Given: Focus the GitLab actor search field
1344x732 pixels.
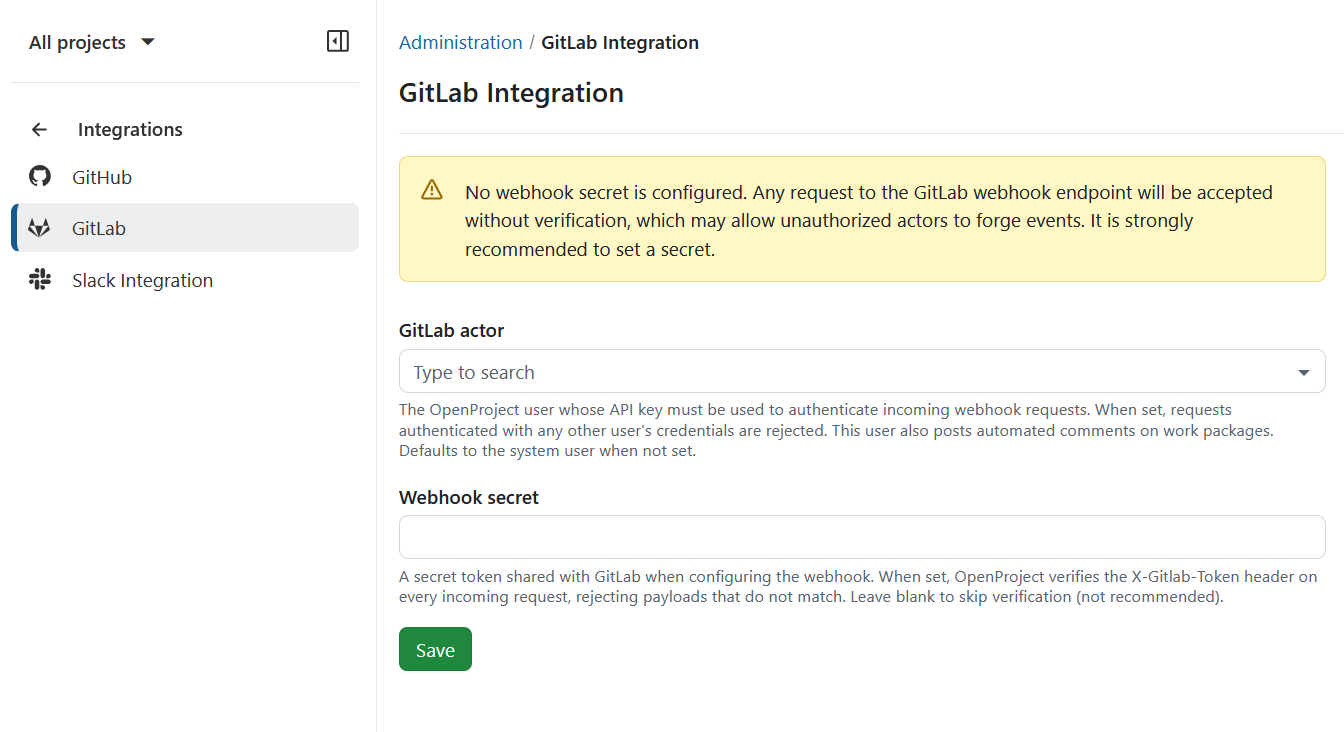Looking at the screenshot, I should (862, 371).
